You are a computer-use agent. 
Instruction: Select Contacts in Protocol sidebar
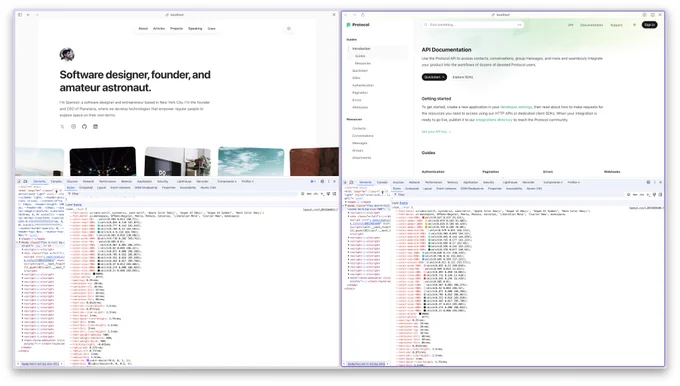[x=359, y=128]
